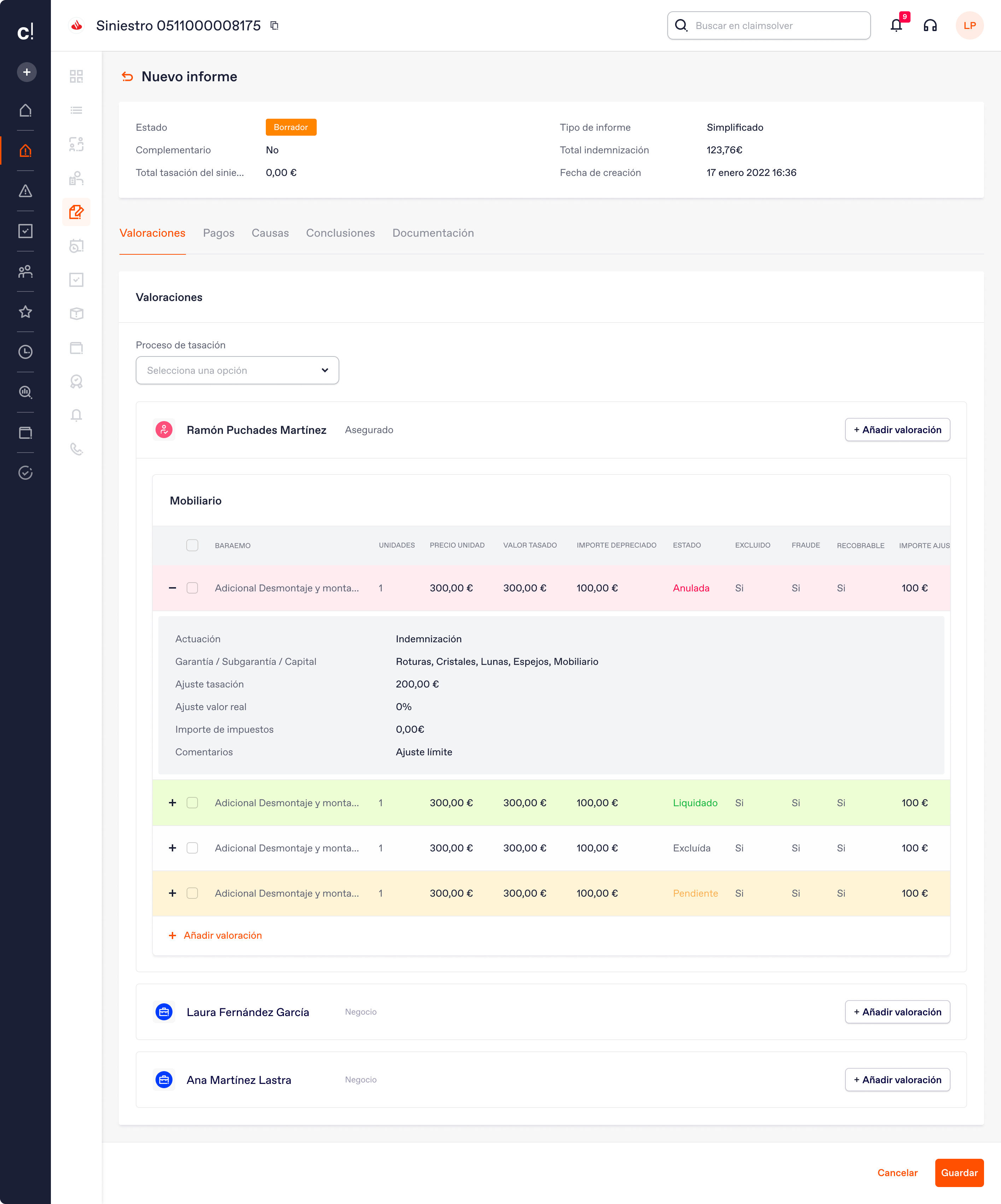Open the home icon in dark sidebar
This screenshot has height=1204, width=1001.
25,110
